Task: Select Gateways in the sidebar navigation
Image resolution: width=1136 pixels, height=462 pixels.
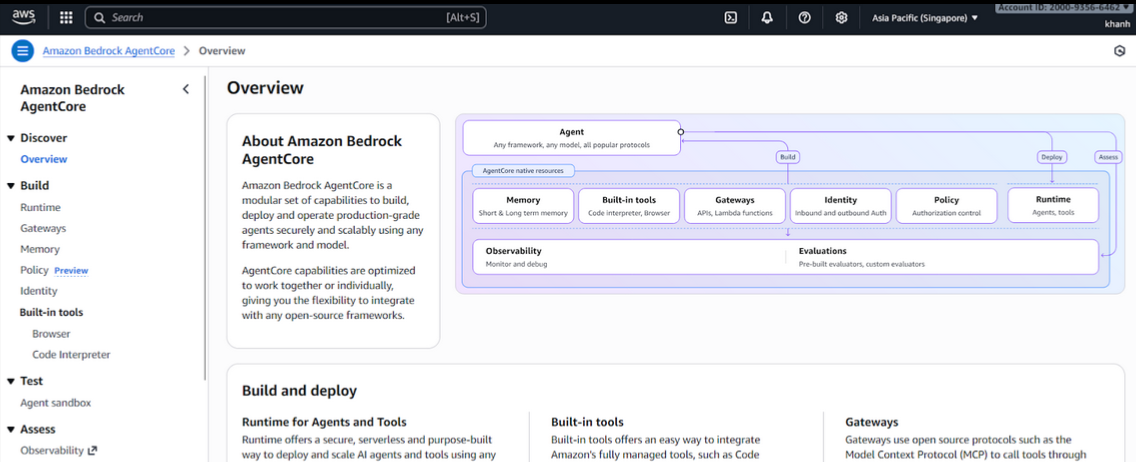Action: click(43, 229)
